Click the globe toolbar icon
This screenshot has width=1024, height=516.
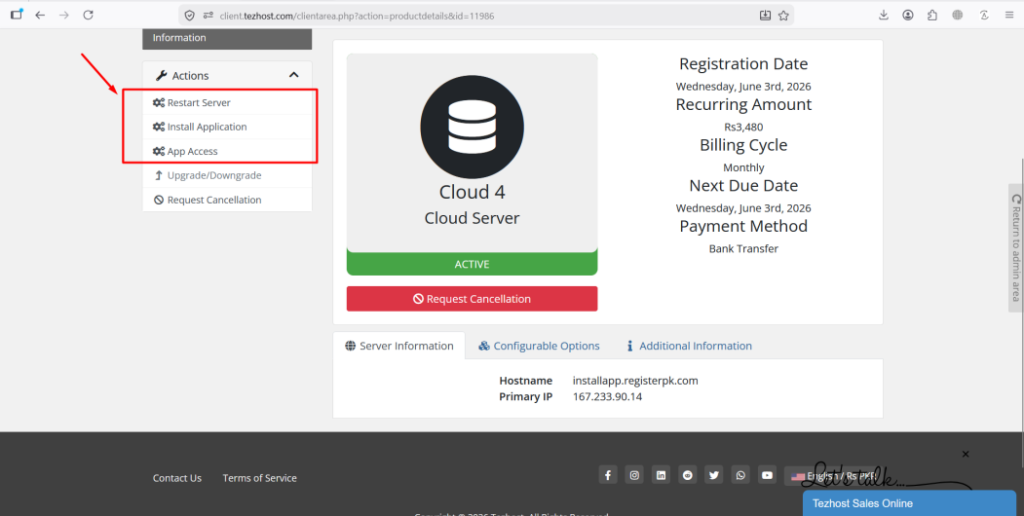[x=957, y=15]
